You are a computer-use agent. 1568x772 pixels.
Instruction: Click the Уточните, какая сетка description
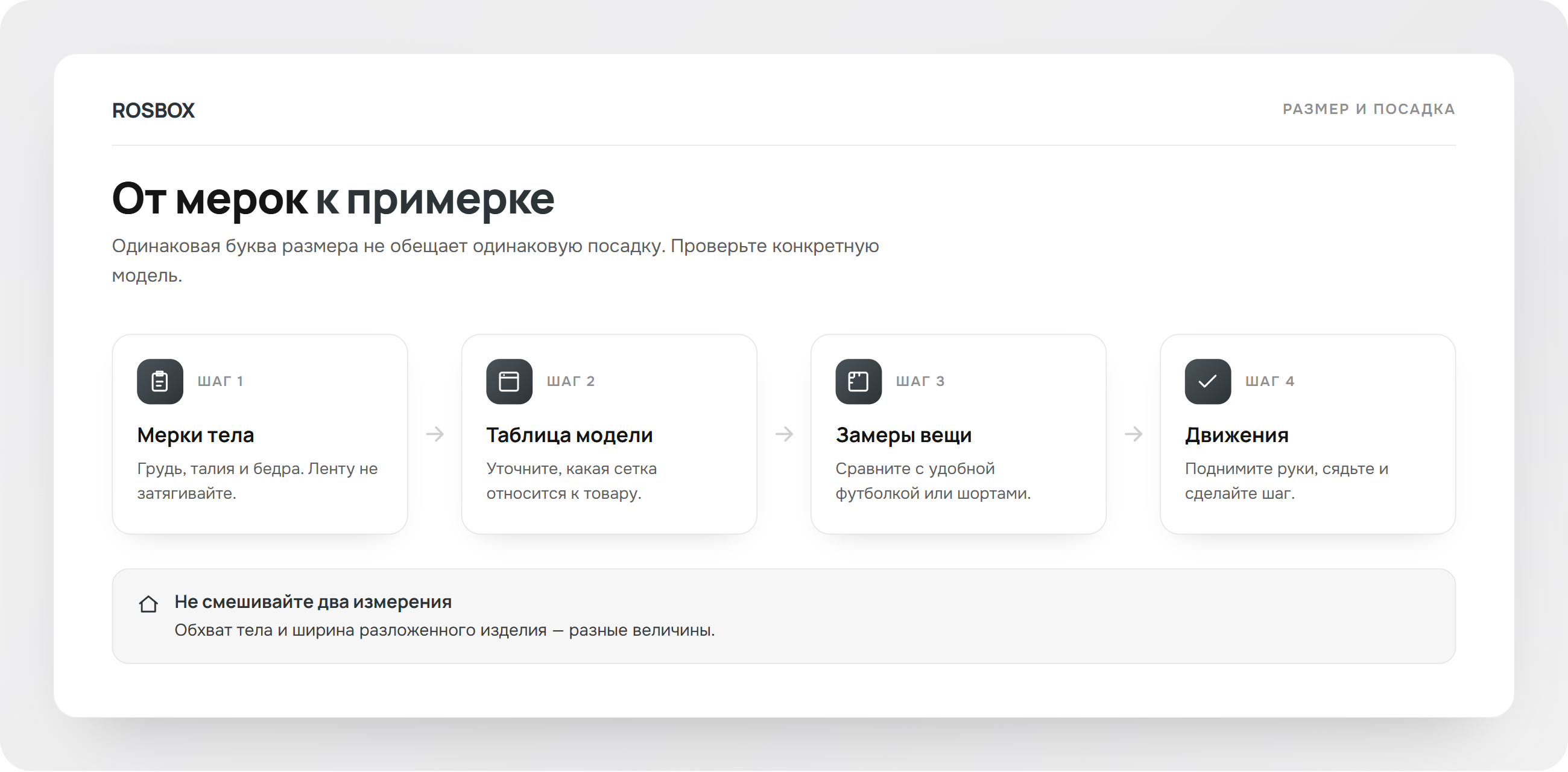pos(571,481)
